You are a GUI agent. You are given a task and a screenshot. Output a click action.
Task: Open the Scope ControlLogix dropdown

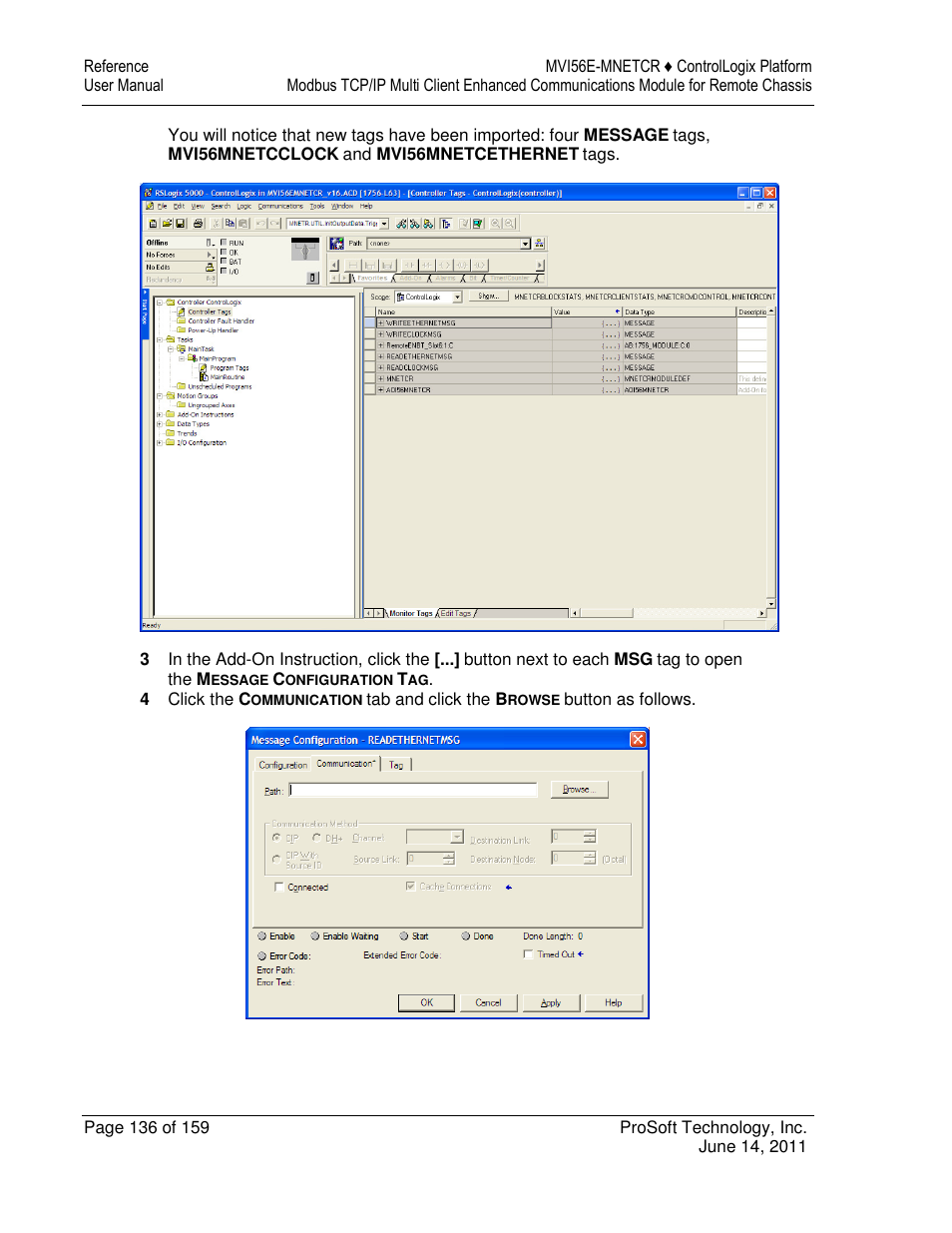(457, 297)
